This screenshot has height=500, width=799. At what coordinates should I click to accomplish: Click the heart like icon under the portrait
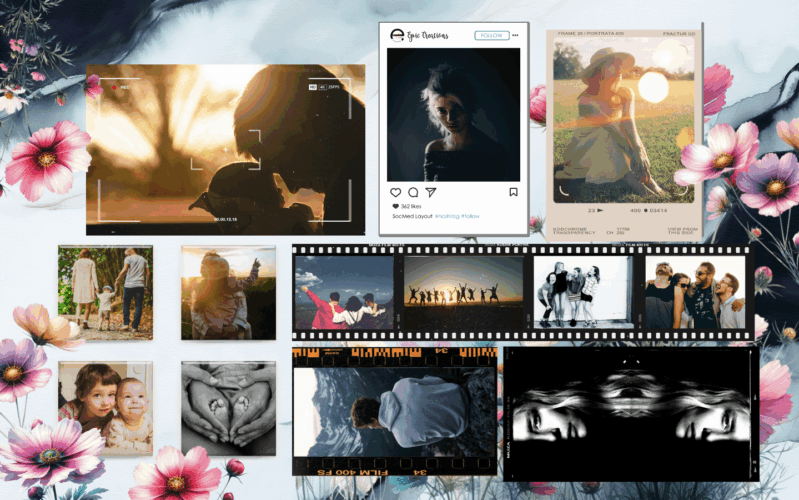pyautogui.click(x=395, y=192)
